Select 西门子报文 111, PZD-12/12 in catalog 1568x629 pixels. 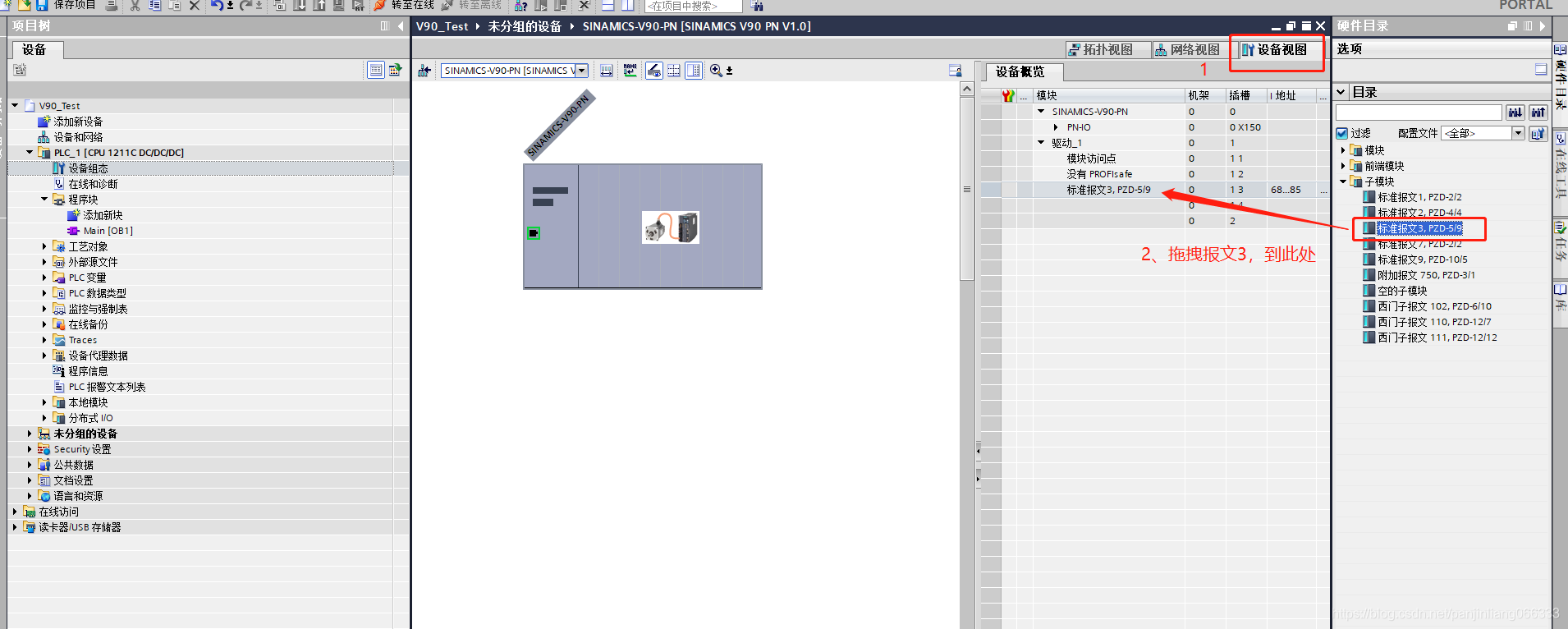point(1437,337)
